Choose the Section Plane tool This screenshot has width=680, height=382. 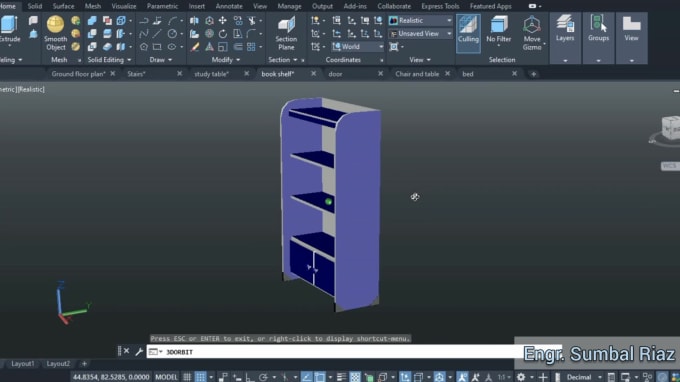click(286, 34)
